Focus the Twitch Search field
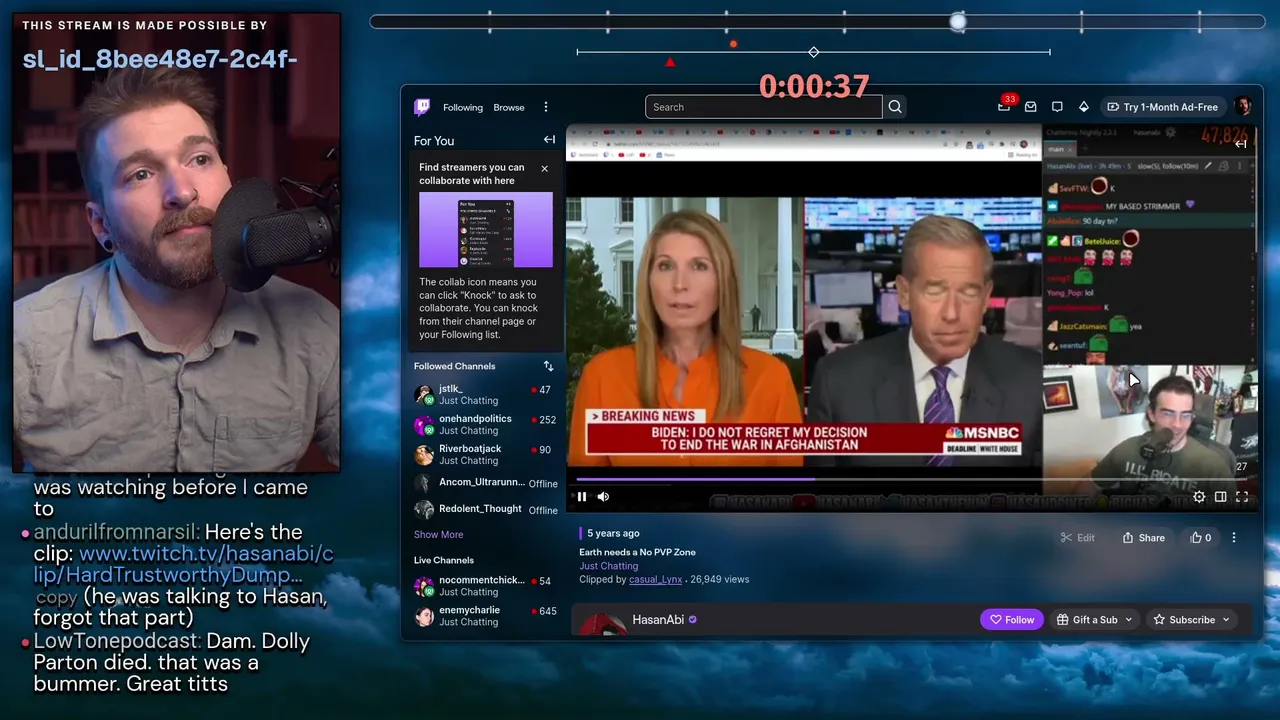Viewport: 1280px width, 720px height. (x=764, y=107)
